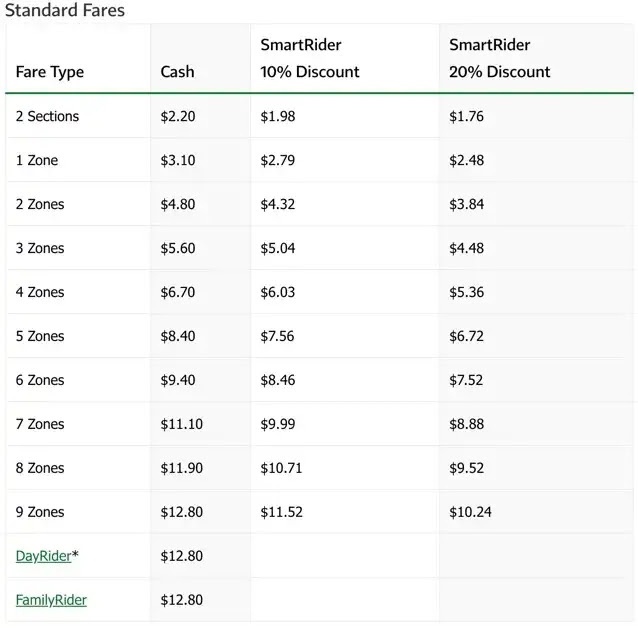The image size is (638, 628).
Task: Select the FamilyRider cash price $12.80
Action: tap(181, 600)
